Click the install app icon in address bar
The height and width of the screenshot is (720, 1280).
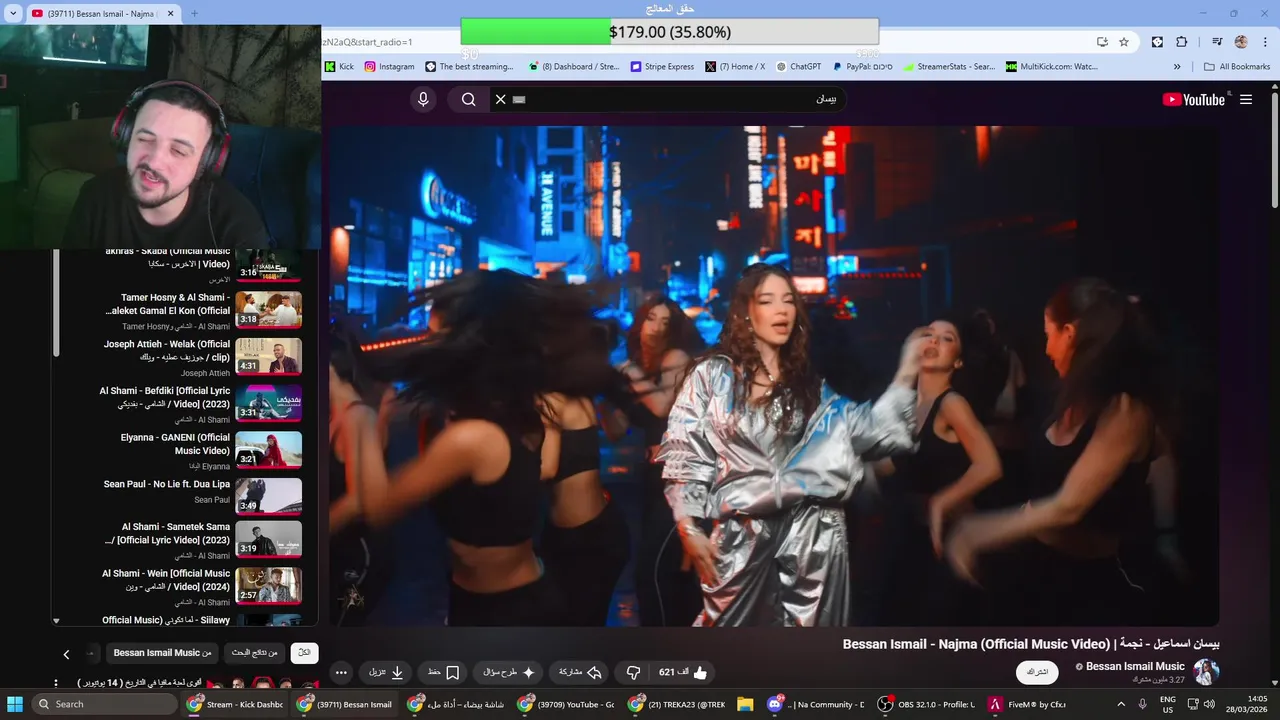point(1102,42)
